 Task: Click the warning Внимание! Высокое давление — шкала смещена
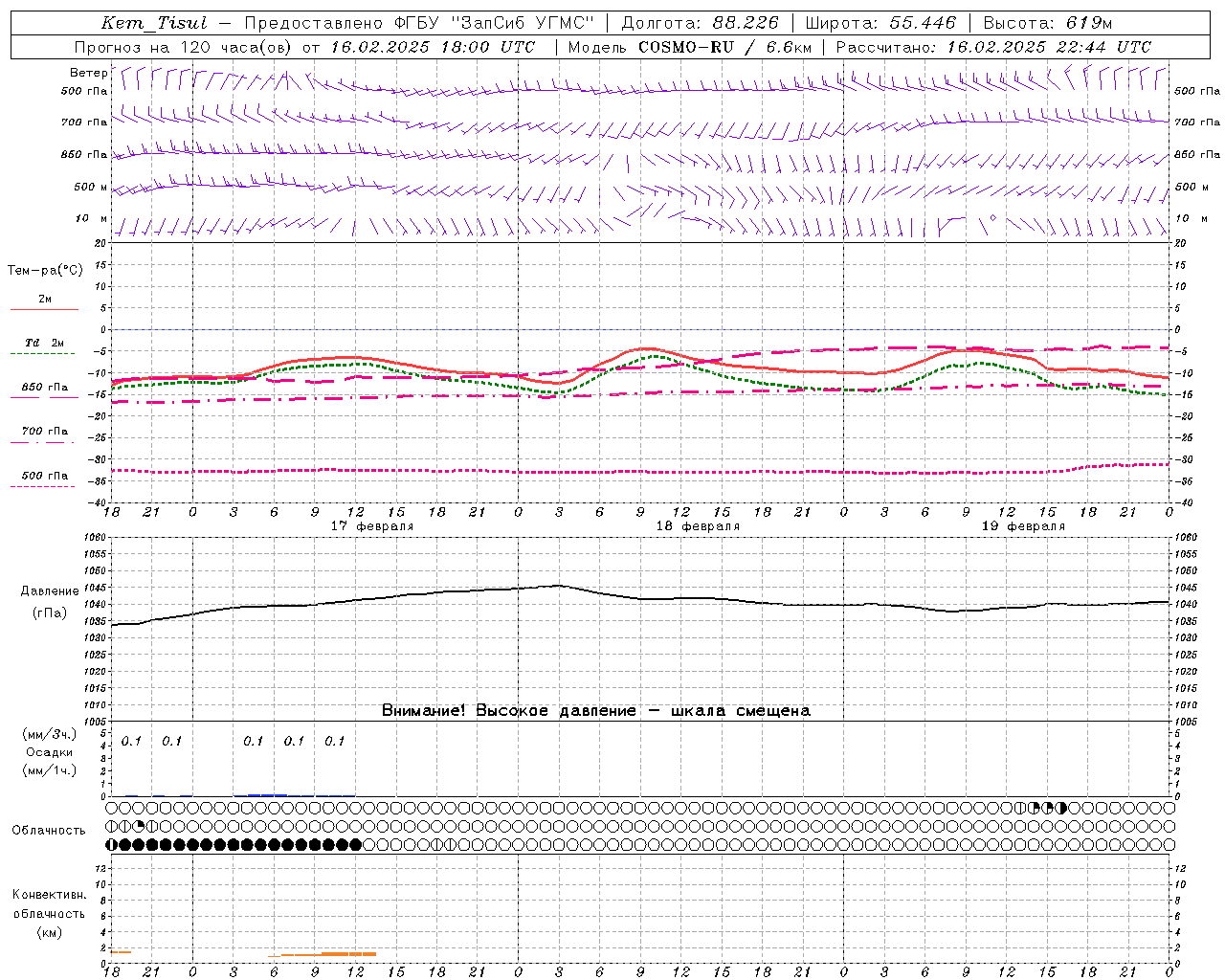coord(595,710)
